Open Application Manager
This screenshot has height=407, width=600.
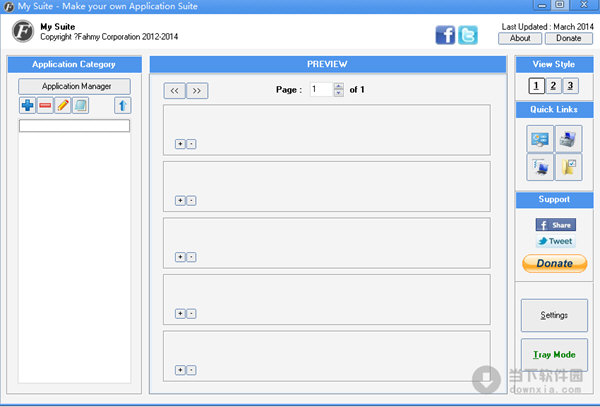75,86
